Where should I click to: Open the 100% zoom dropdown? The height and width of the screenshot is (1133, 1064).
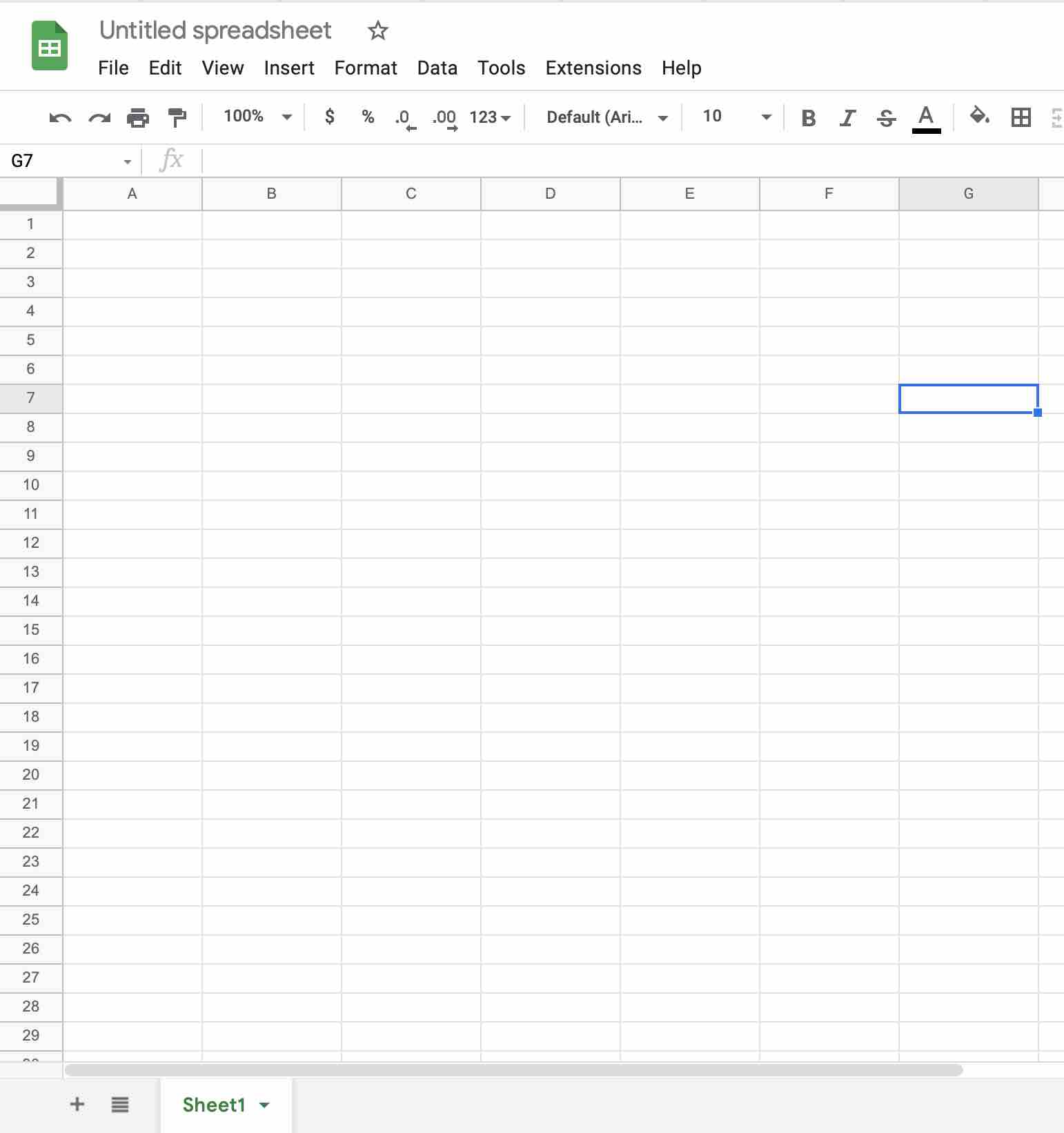(x=257, y=117)
